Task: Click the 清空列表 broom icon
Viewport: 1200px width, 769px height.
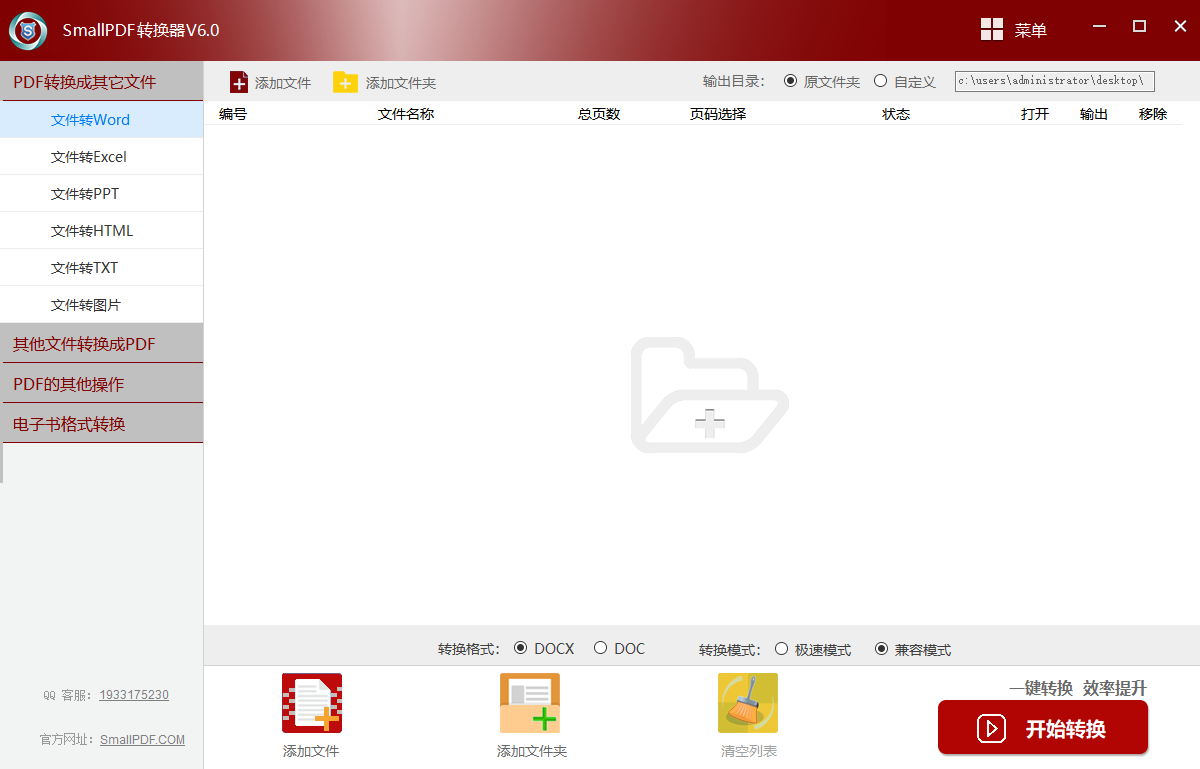Action: point(748,703)
